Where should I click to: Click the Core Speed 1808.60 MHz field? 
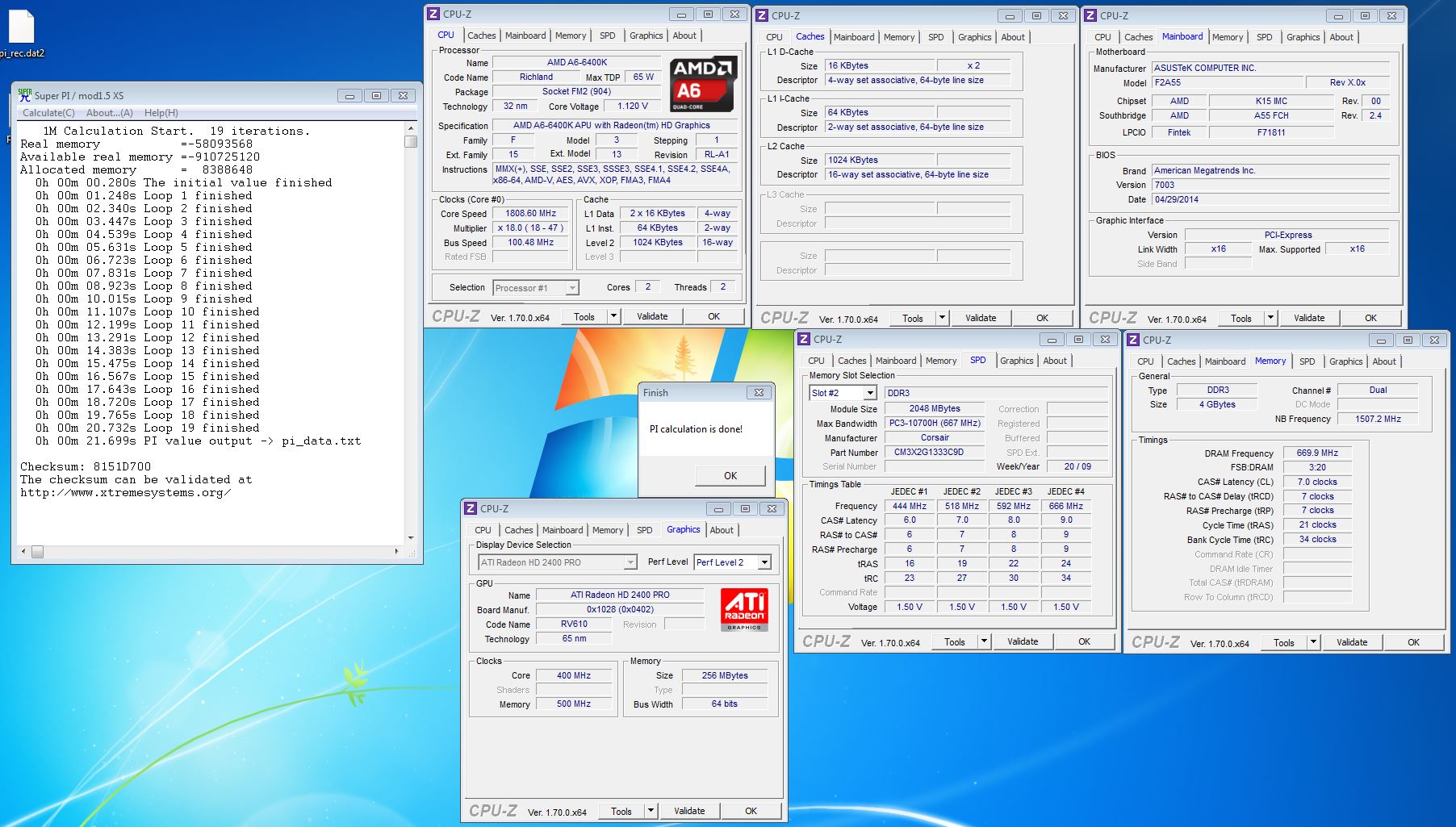[x=530, y=214]
